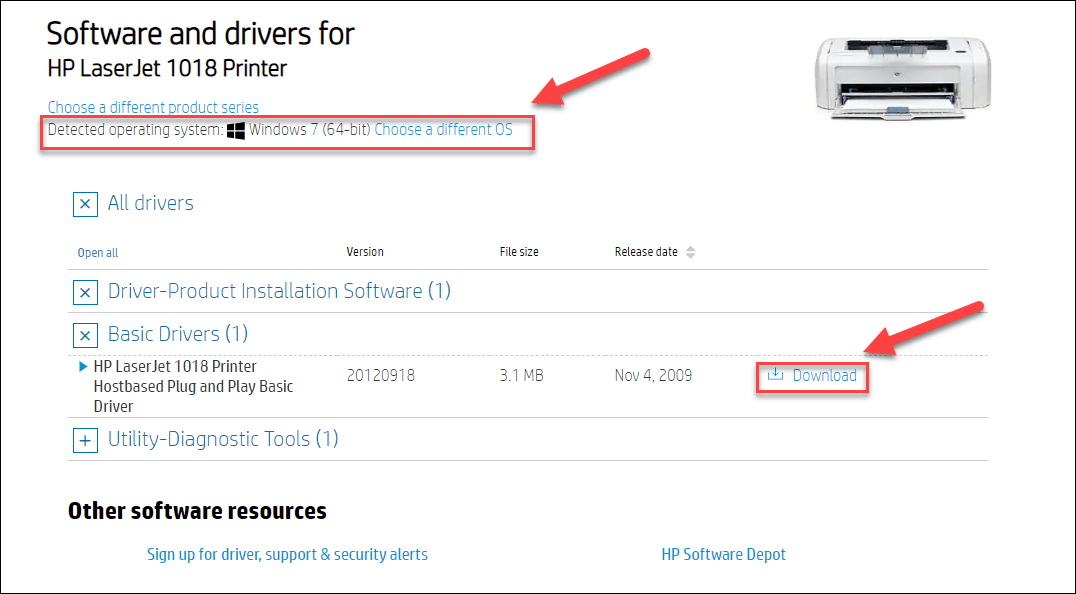Viewport: 1076px width, 594px height.
Task: Click the X icon beside Basic Drivers
Action: pyautogui.click(x=85, y=335)
